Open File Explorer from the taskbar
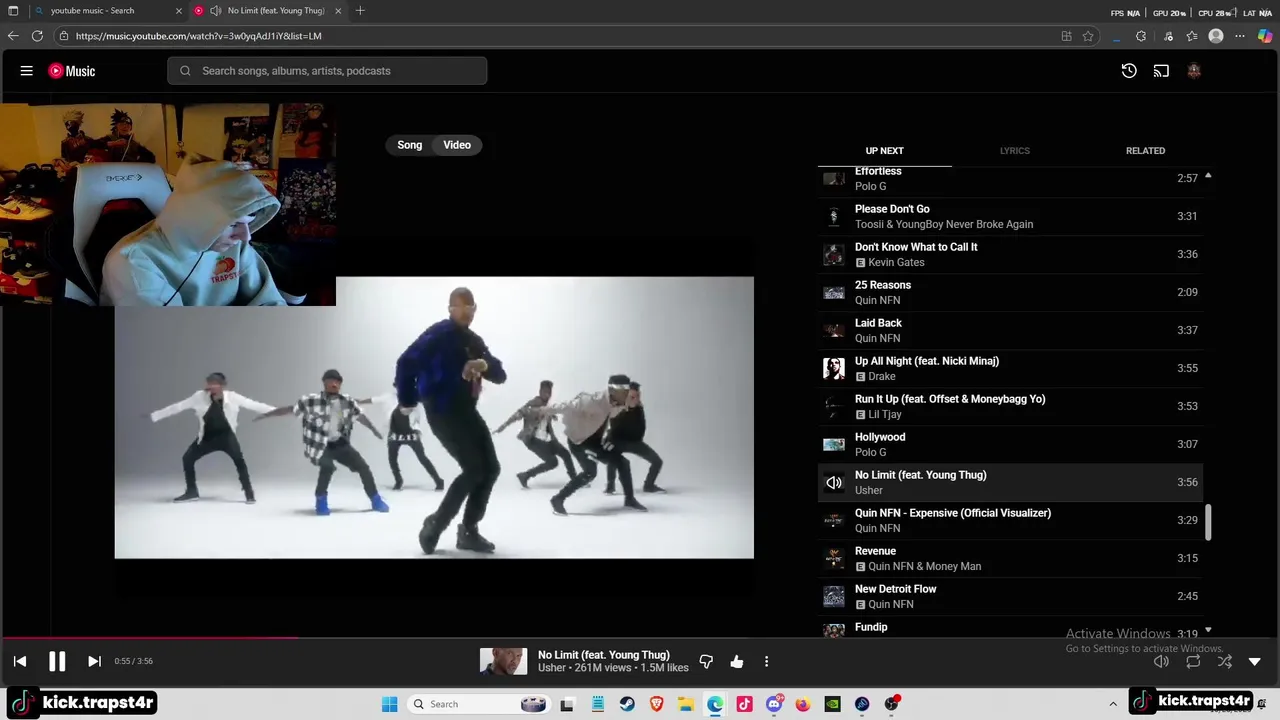 [x=686, y=704]
